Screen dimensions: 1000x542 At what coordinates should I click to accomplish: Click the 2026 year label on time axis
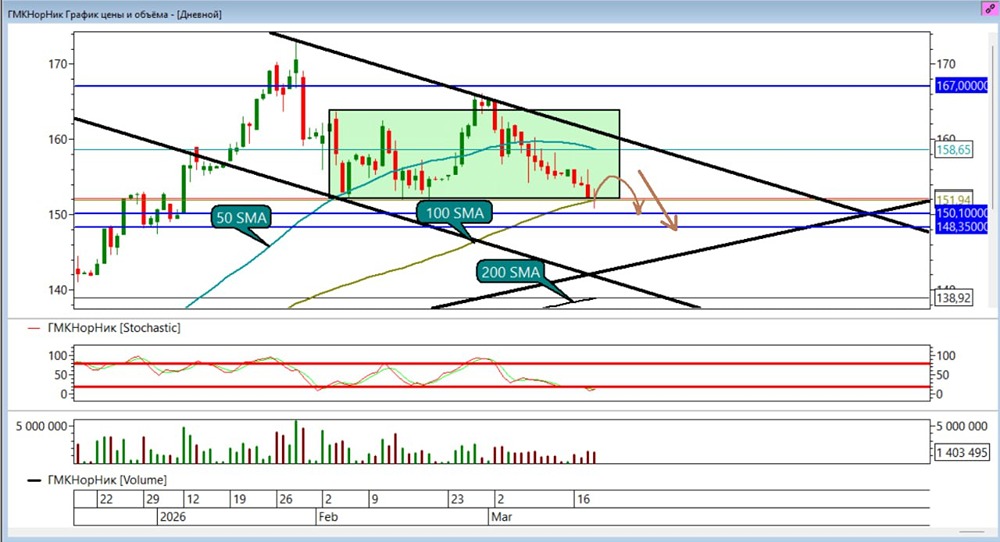[173, 516]
